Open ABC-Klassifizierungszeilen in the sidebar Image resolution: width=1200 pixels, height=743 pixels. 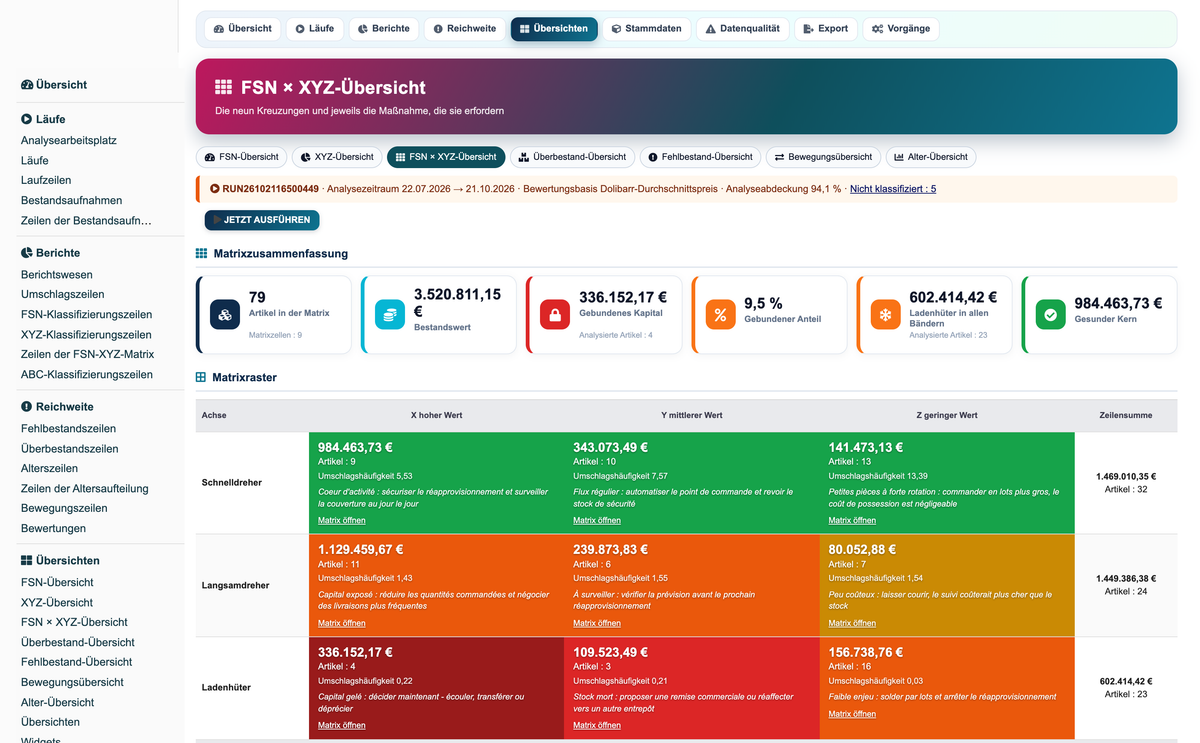pyautogui.click(x=87, y=375)
